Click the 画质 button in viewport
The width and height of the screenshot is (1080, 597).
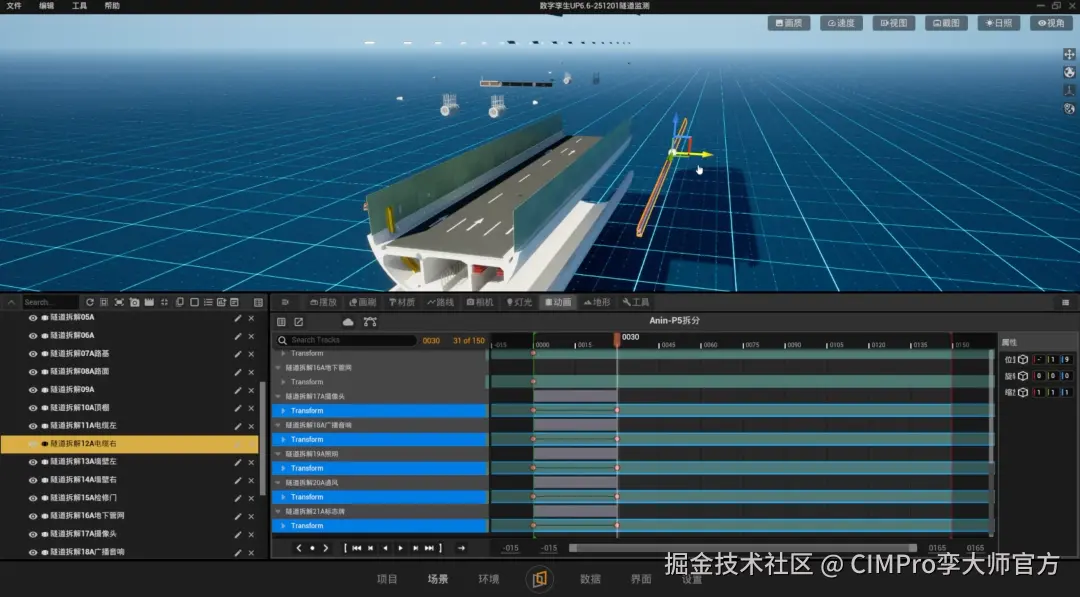coord(788,23)
